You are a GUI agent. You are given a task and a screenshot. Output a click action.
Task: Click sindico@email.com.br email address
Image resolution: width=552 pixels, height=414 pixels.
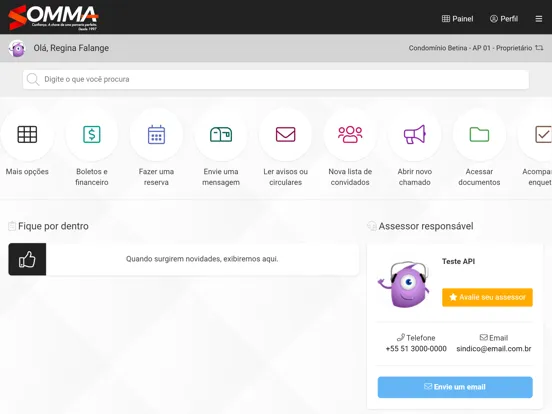pos(494,349)
